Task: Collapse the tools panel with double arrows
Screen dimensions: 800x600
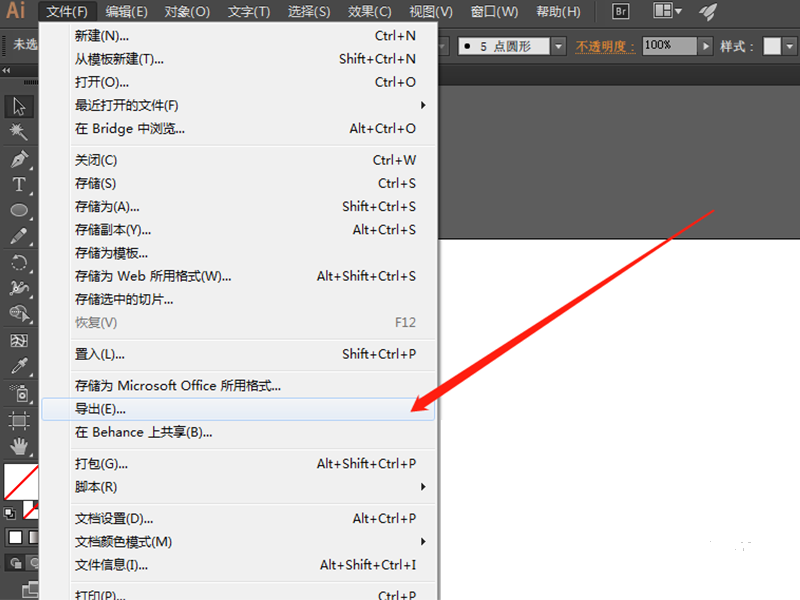Action: [6, 70]
